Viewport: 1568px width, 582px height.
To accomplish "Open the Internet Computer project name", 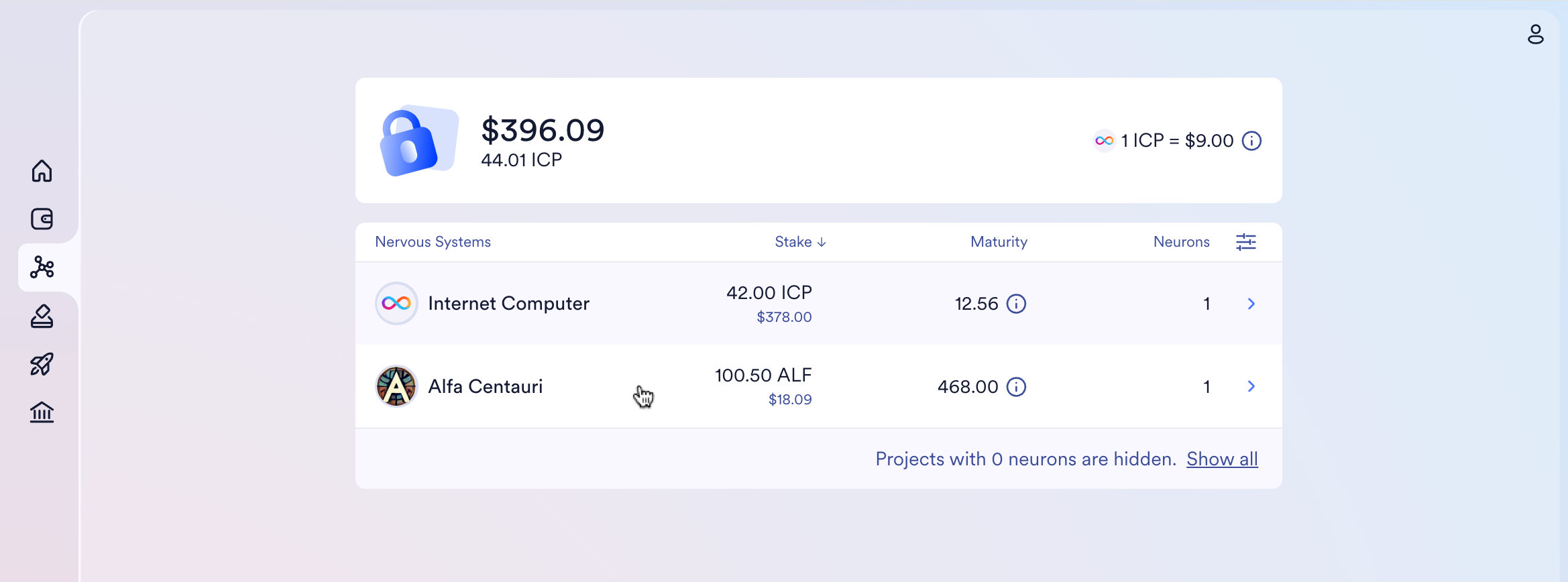I will [x=508, y=304].
